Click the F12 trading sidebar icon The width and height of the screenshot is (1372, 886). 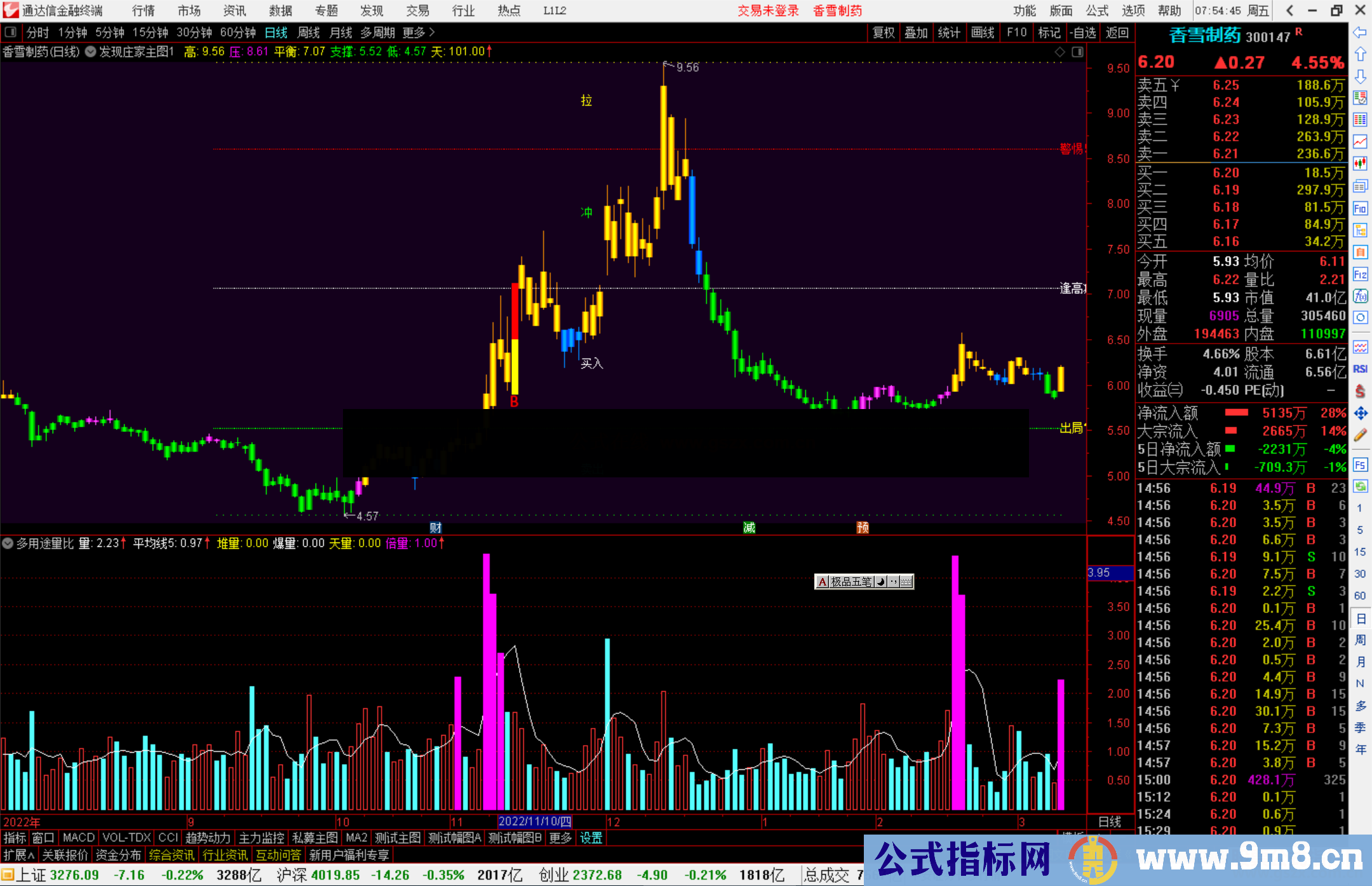[1360, 274]
